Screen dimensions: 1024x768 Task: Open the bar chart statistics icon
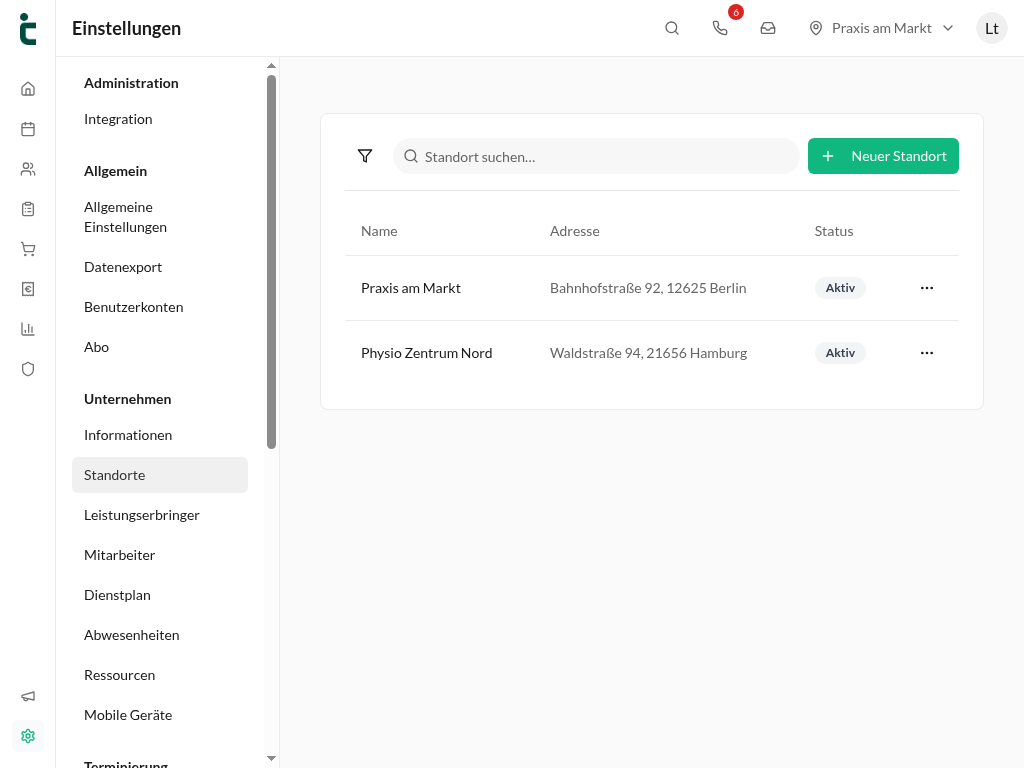point(27,329)
